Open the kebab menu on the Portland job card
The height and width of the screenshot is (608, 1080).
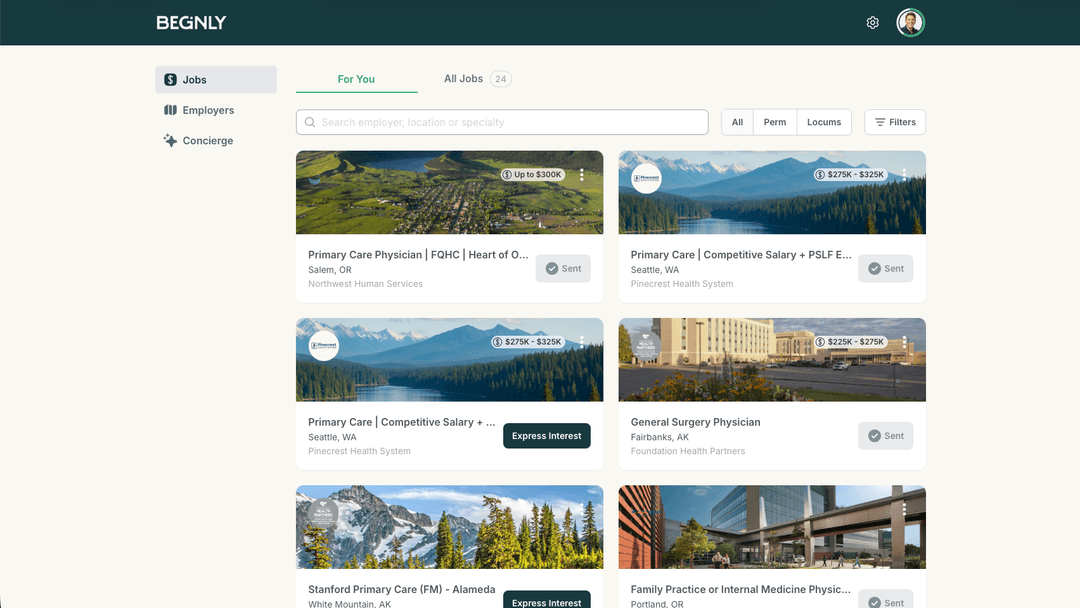pos(904,508)
